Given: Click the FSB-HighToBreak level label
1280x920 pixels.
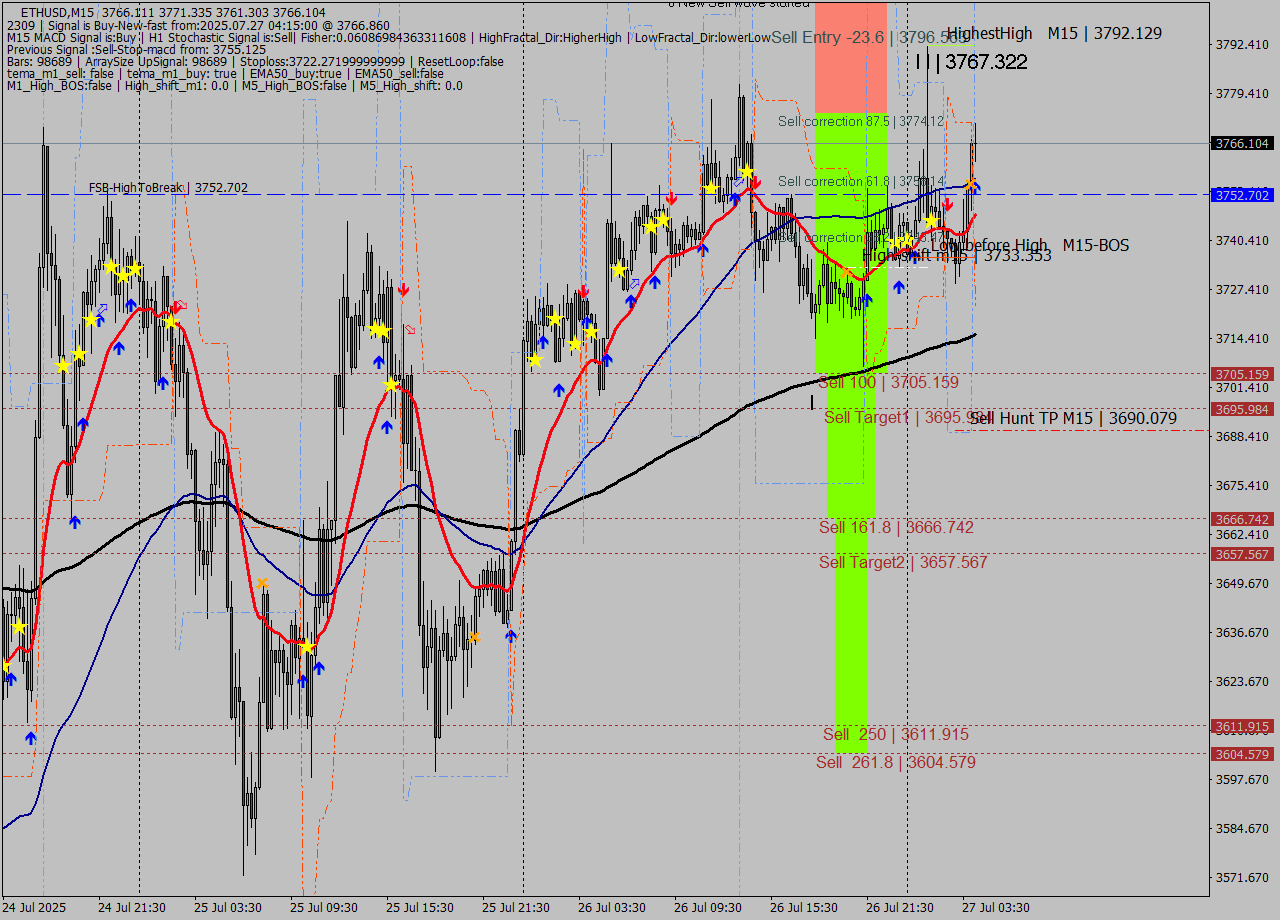Looking at the screenshot, I should tap(168, 188).
